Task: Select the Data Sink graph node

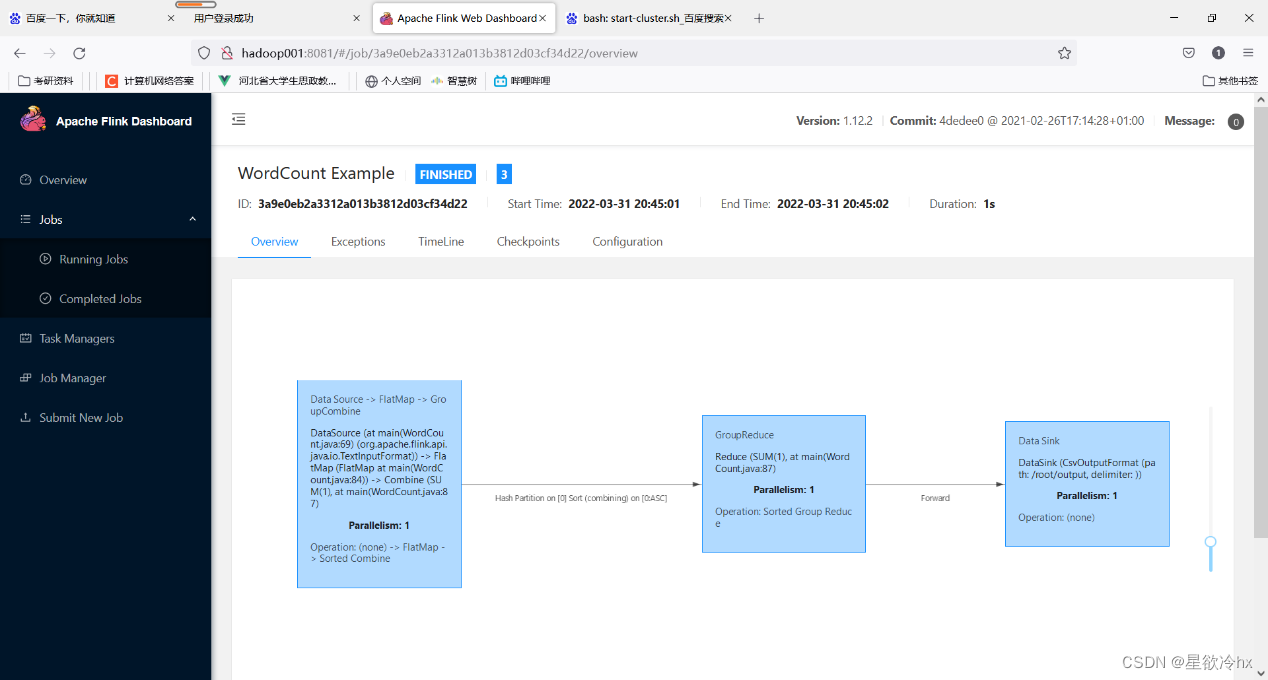Action: tap(1087, 484)
